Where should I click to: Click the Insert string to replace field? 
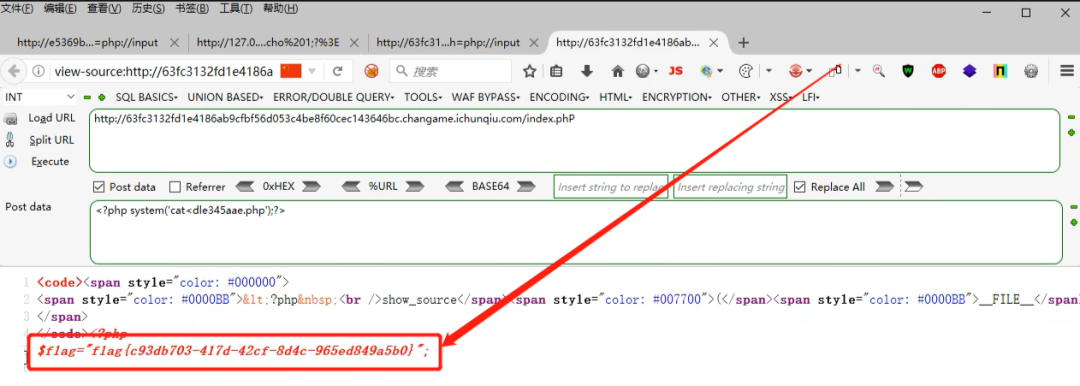tap(611, 187)
